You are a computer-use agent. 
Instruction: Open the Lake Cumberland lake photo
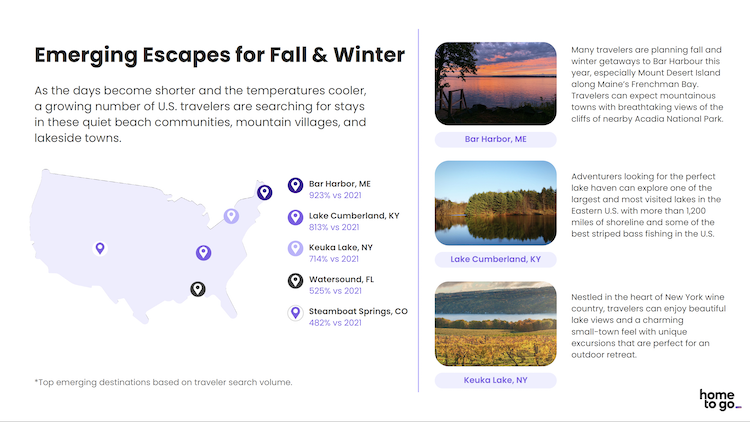click(x=496, y=203)
